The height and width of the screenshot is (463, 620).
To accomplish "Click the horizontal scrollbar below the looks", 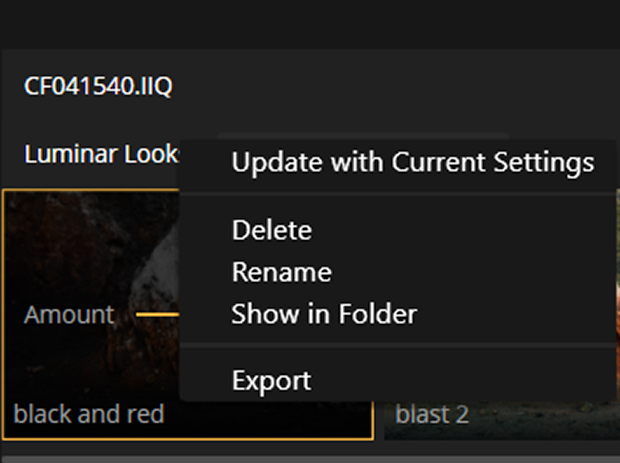I will pos(310,459).
